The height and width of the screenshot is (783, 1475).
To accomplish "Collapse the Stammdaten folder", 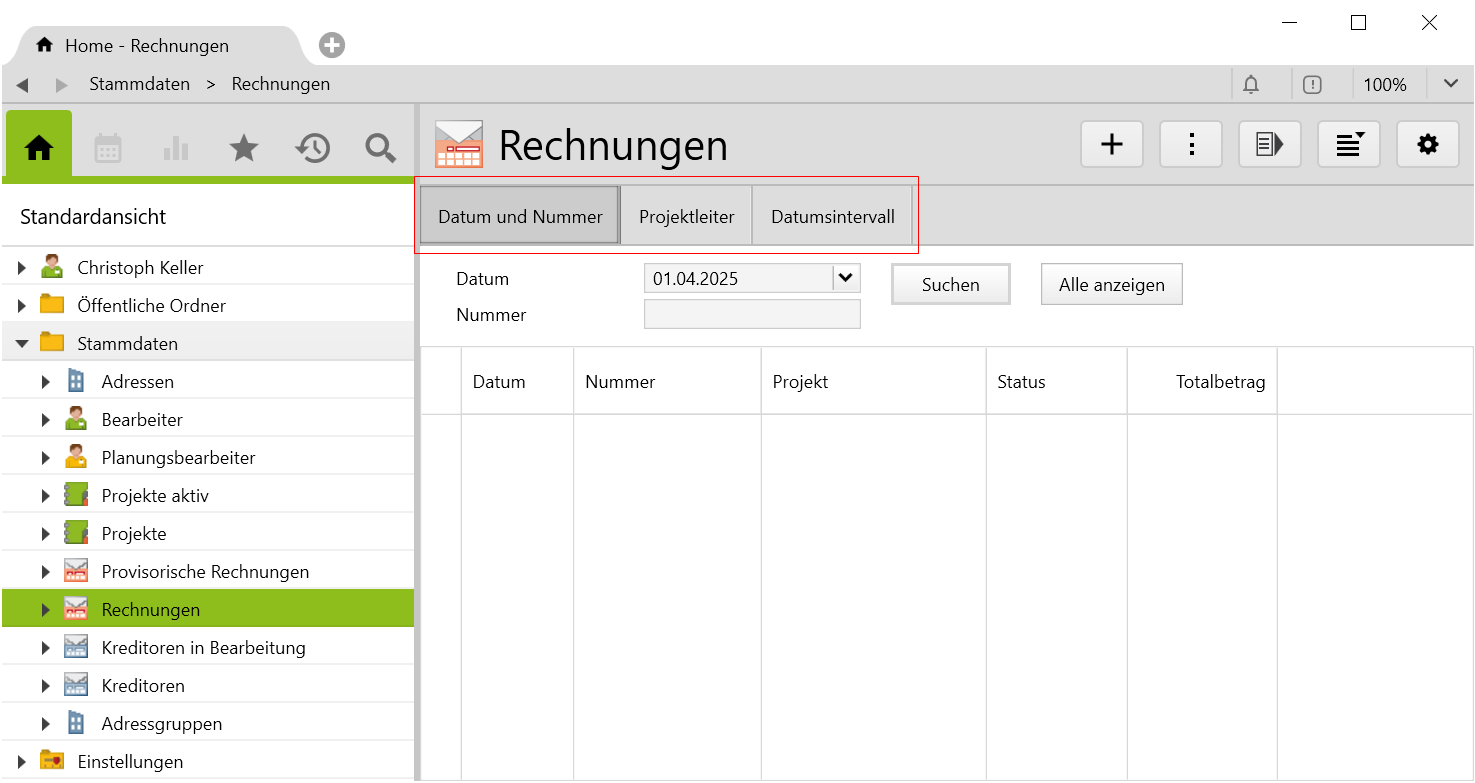I will tap(22, 344).
